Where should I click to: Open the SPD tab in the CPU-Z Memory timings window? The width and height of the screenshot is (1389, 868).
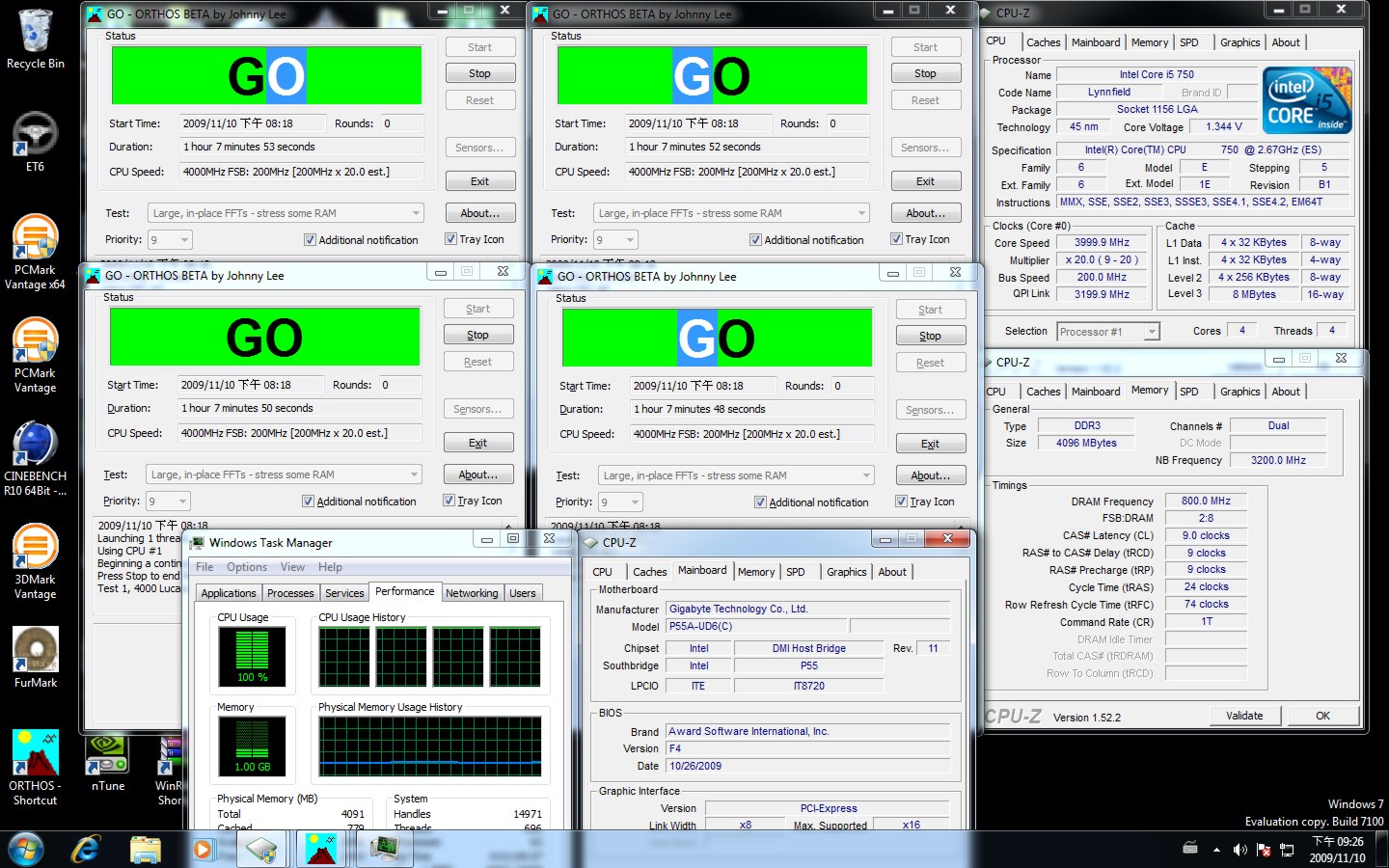pyautogui.click(x=1189, y=392)
